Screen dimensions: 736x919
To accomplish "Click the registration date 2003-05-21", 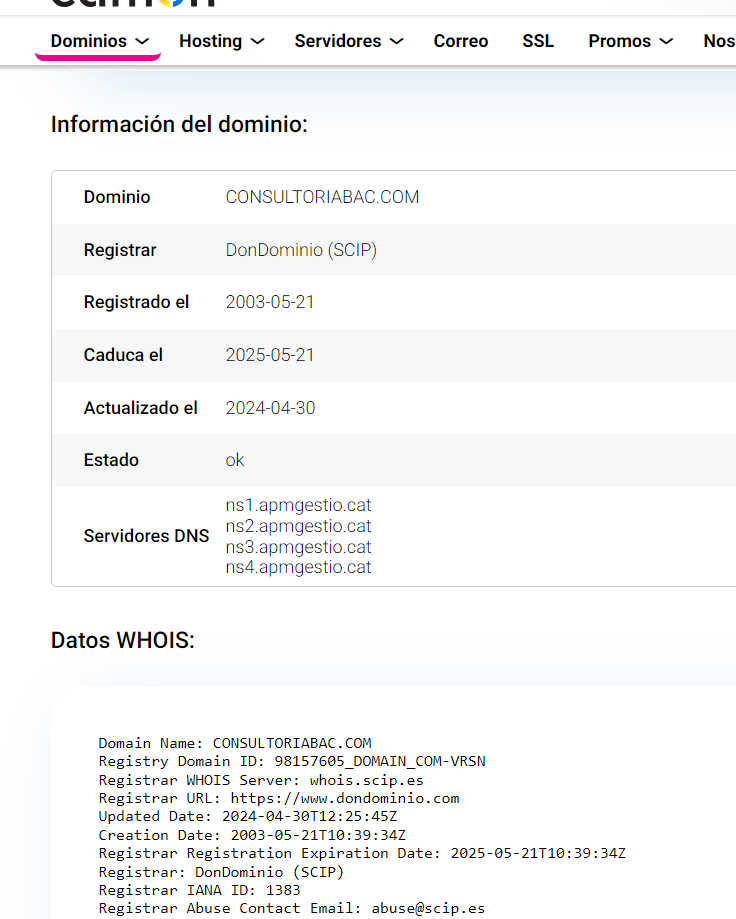I will (x=270, y=302).
